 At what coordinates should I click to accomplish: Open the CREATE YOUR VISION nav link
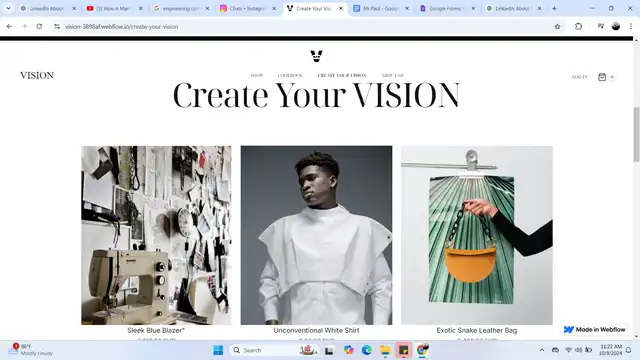coord(342,76)
